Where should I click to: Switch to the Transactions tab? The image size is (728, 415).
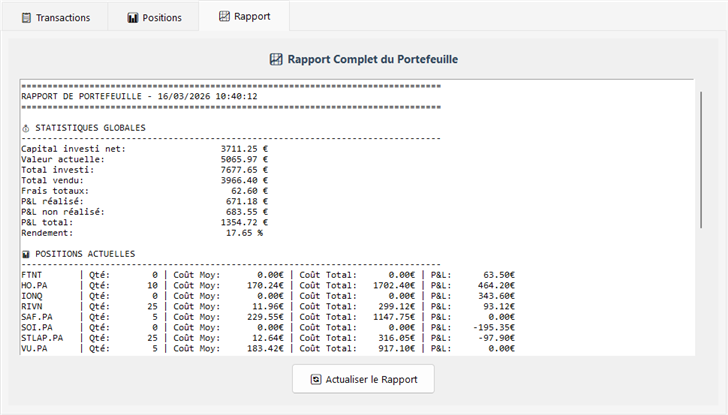(x=55, y=18)
